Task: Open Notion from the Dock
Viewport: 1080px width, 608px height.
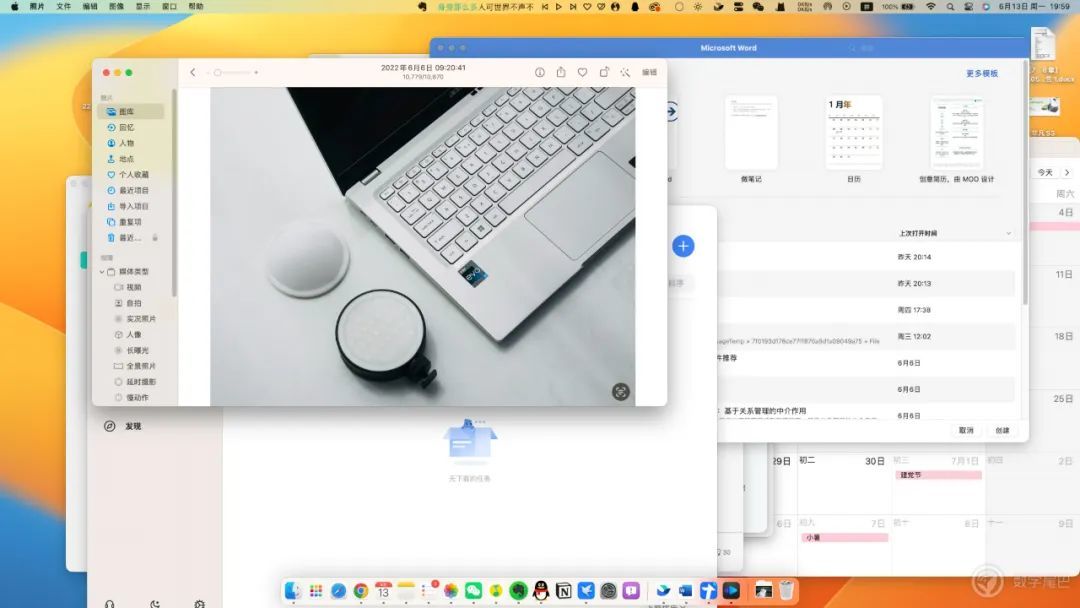Action: 563,591
